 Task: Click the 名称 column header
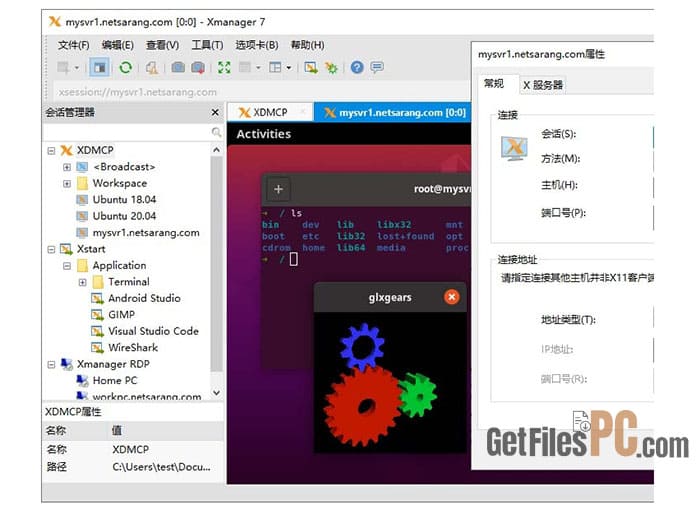pos(56,431)
